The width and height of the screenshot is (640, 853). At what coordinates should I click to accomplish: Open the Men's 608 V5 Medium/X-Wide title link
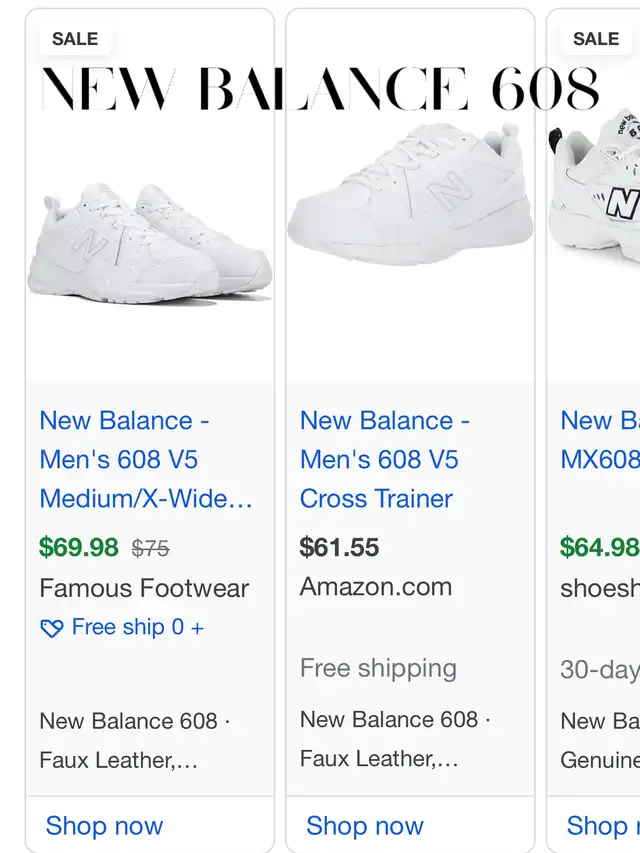click(146, 460)
